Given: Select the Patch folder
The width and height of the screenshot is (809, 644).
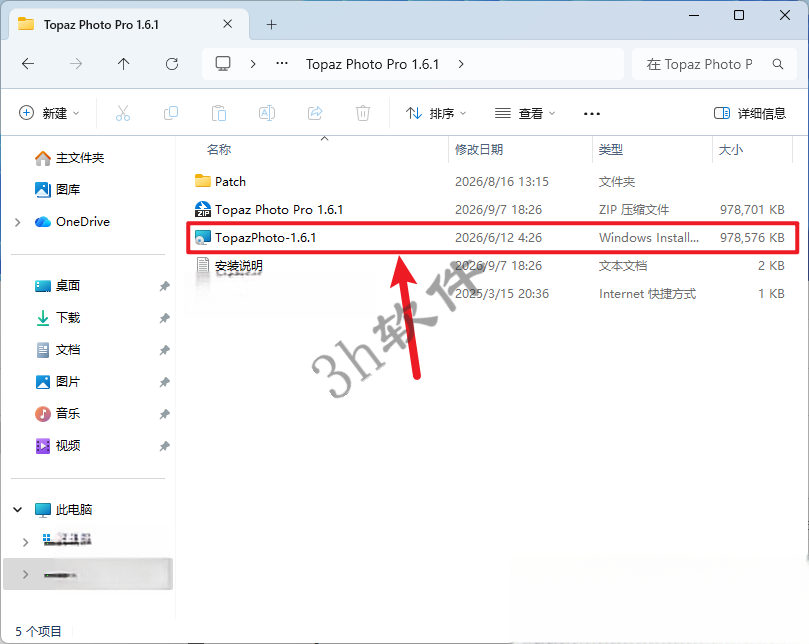Looking at the screenshot, I should pyautogui.click(x=230, y=182).
